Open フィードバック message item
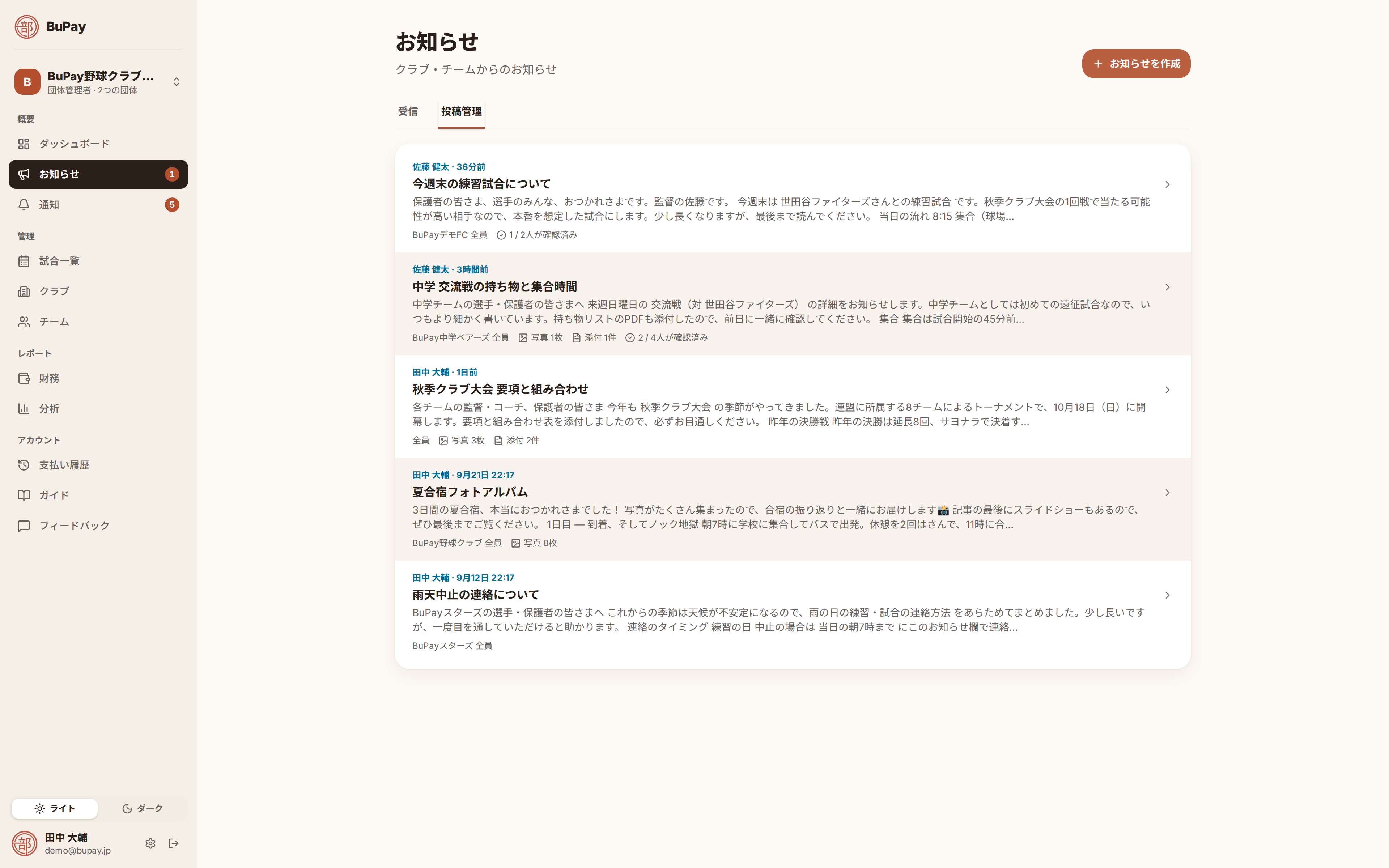Screen dimensions: 1389x868 coord(98,525)
